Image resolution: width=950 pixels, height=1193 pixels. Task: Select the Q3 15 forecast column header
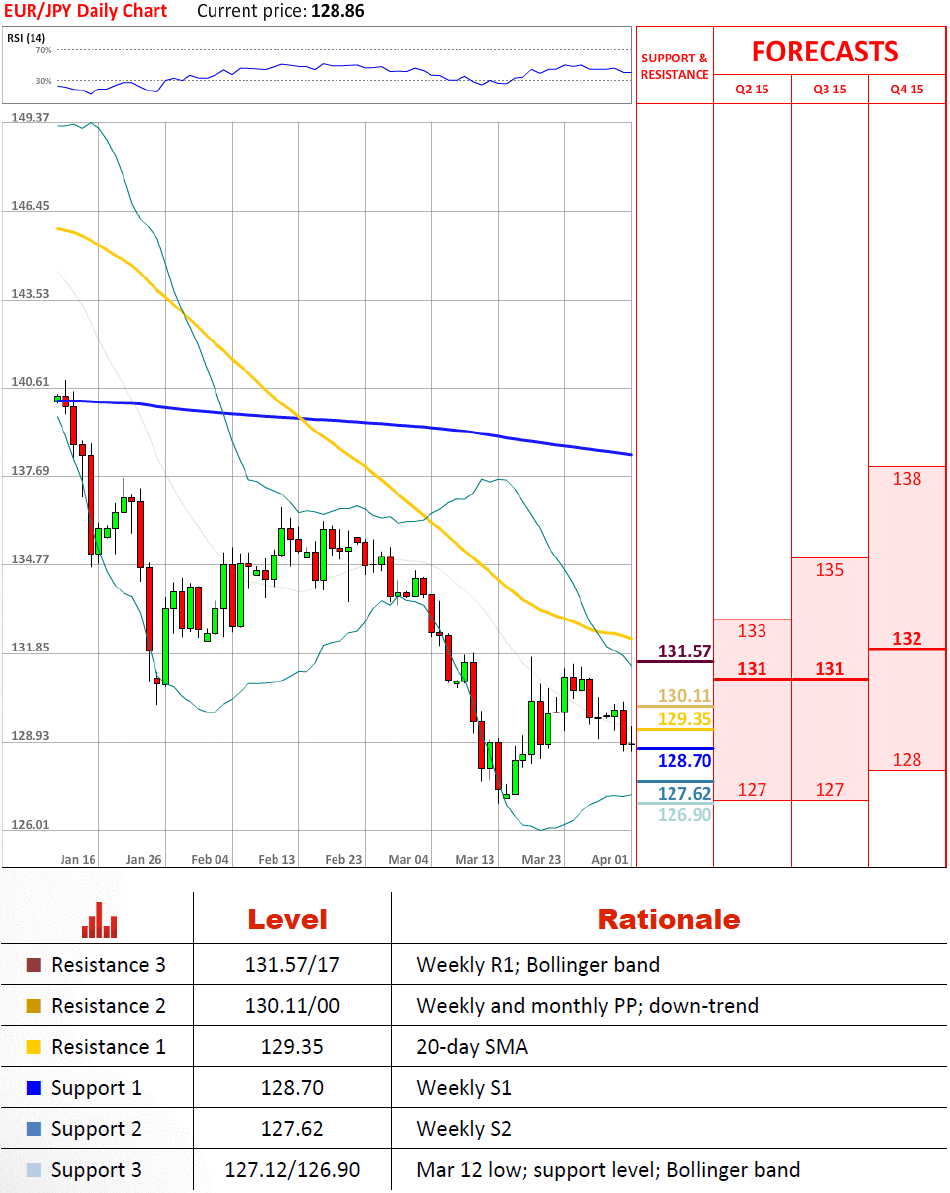click(x=829, y=89)
